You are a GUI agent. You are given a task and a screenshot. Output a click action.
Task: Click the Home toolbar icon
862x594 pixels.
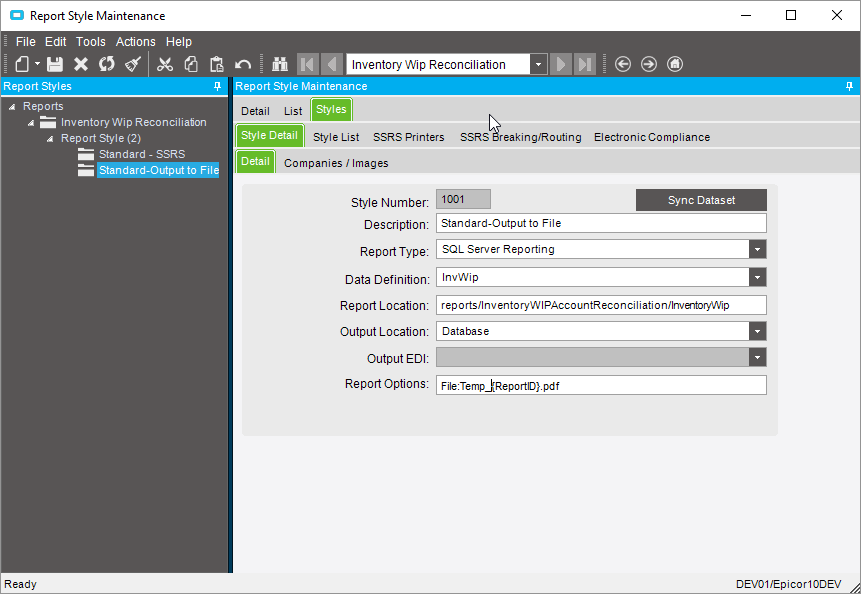pos(675,64)
